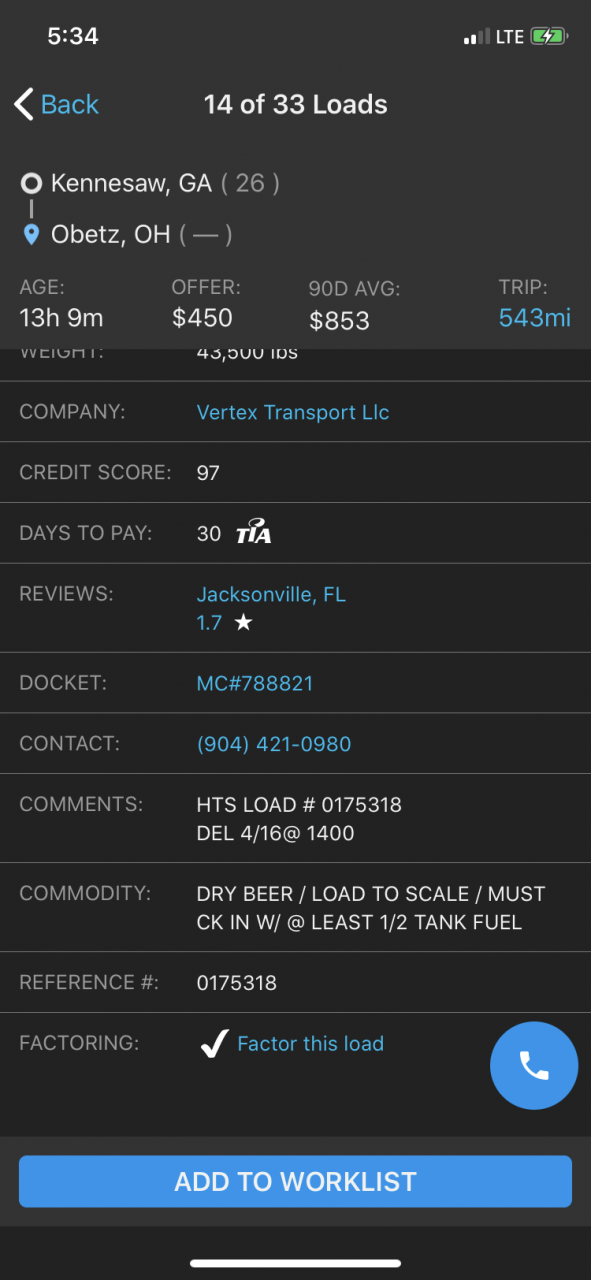This screenshot has height=1280, width=591.
Task: Open docket MC#788821 link
Action: [255, 683]
